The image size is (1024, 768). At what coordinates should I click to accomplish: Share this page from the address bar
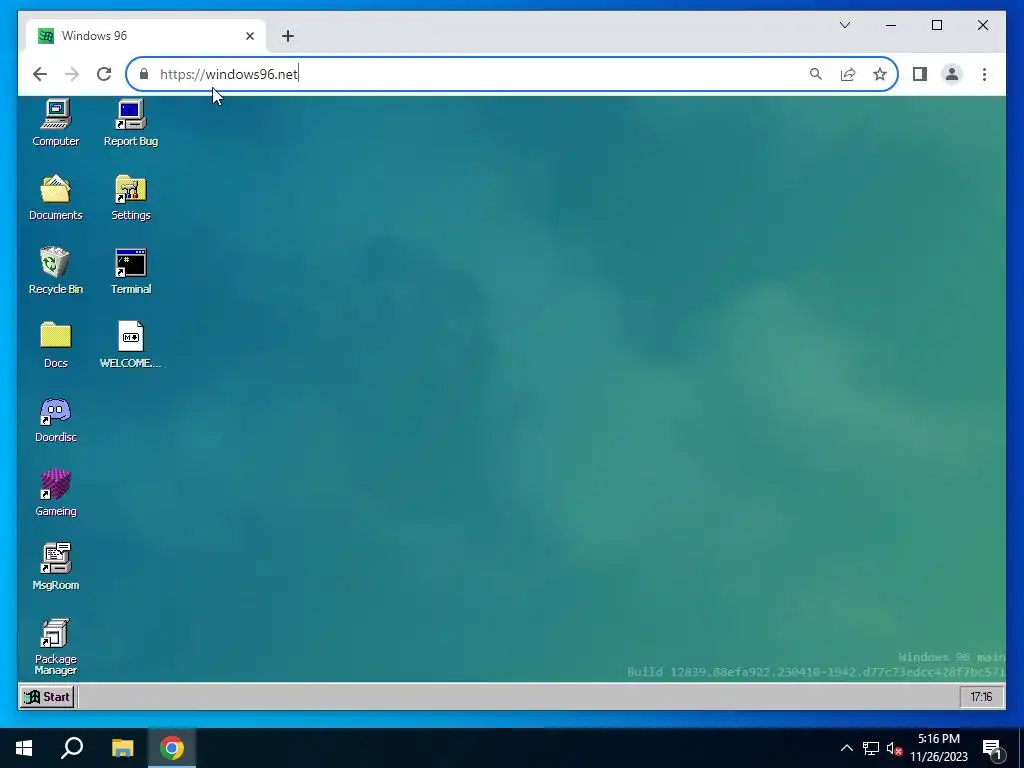(x=848, y=74)
